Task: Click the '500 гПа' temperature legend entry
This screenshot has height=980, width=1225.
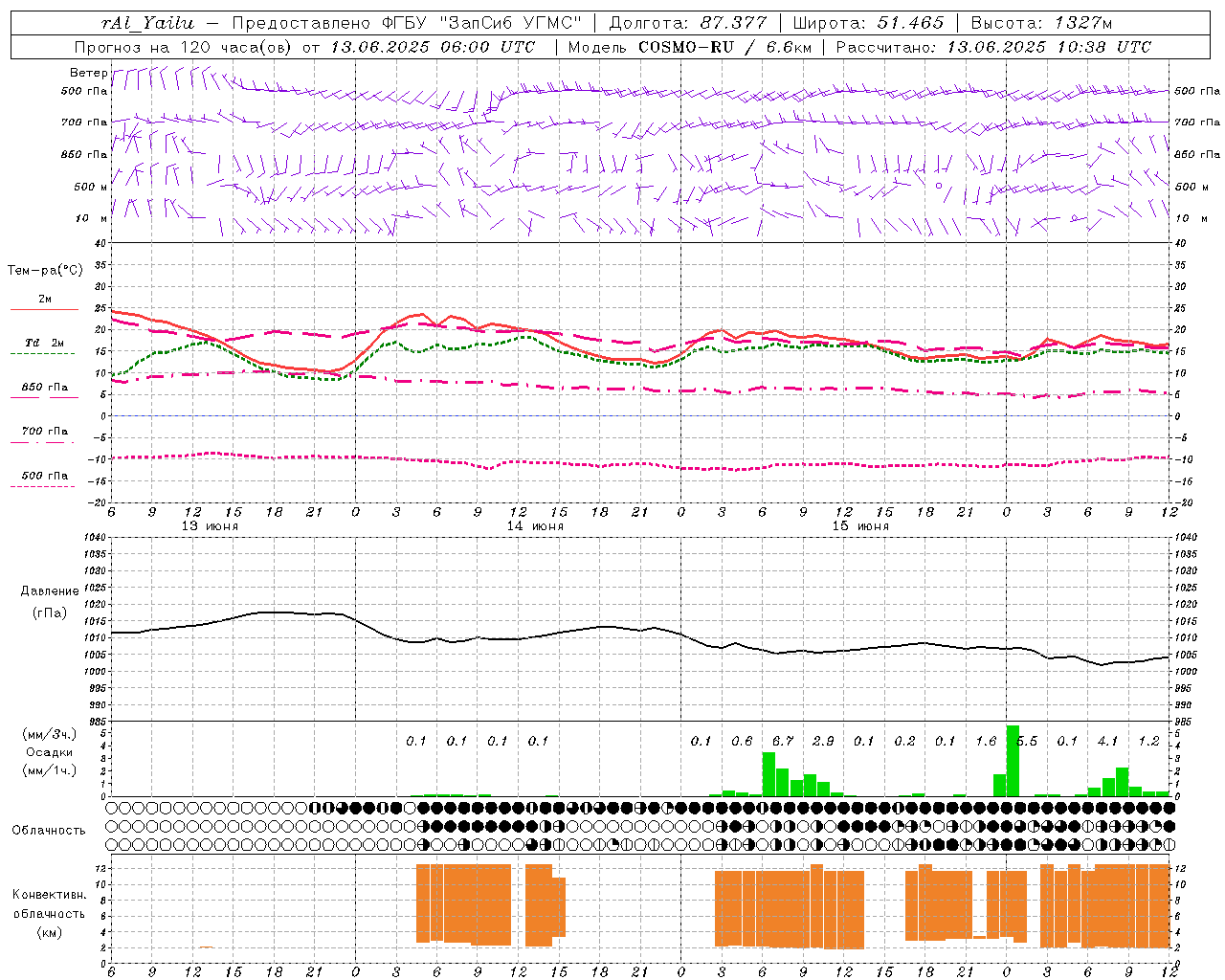Action: (x=44, y=475)
